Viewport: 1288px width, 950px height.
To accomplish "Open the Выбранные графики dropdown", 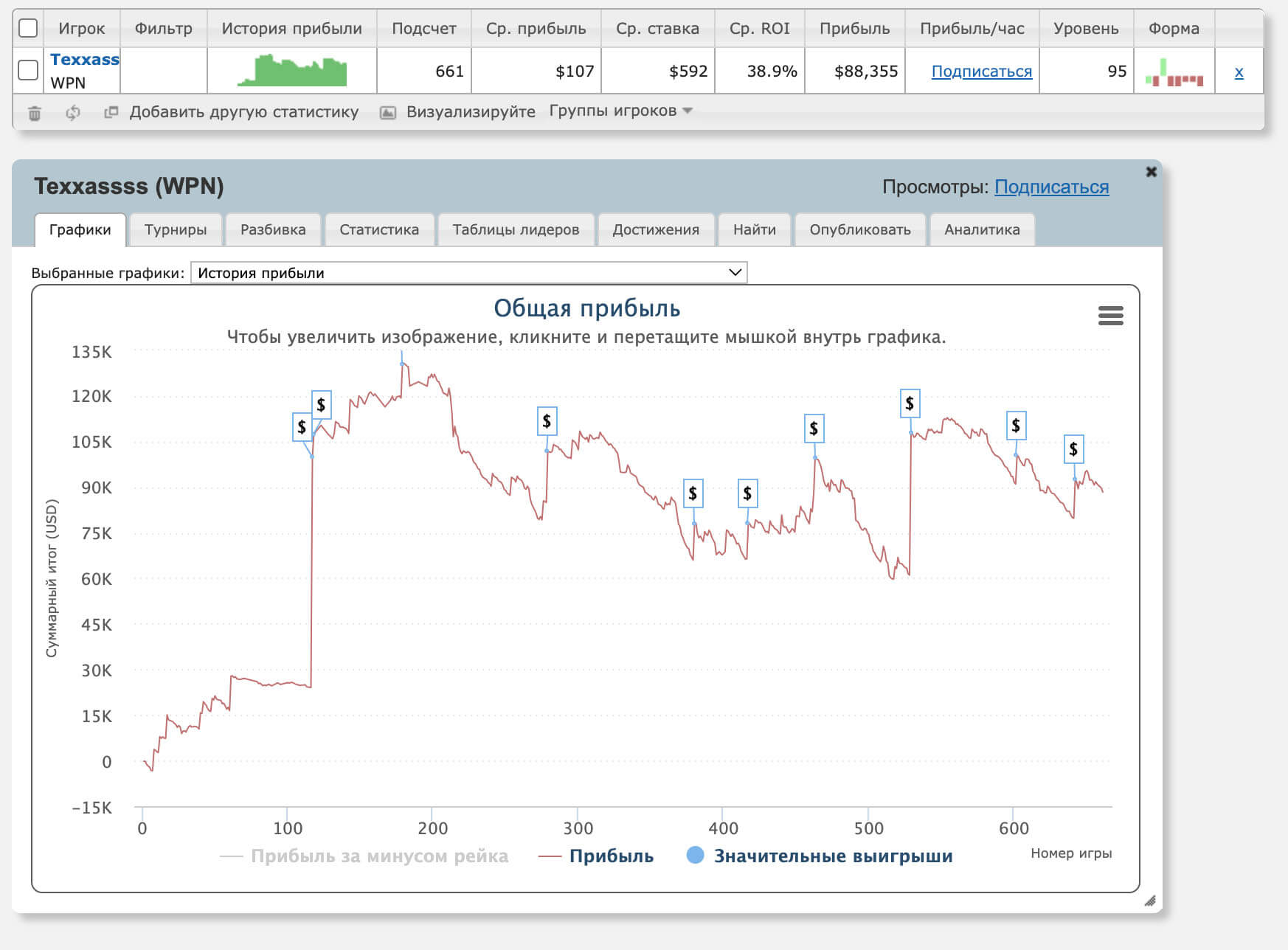I will (x=468, y=273).
